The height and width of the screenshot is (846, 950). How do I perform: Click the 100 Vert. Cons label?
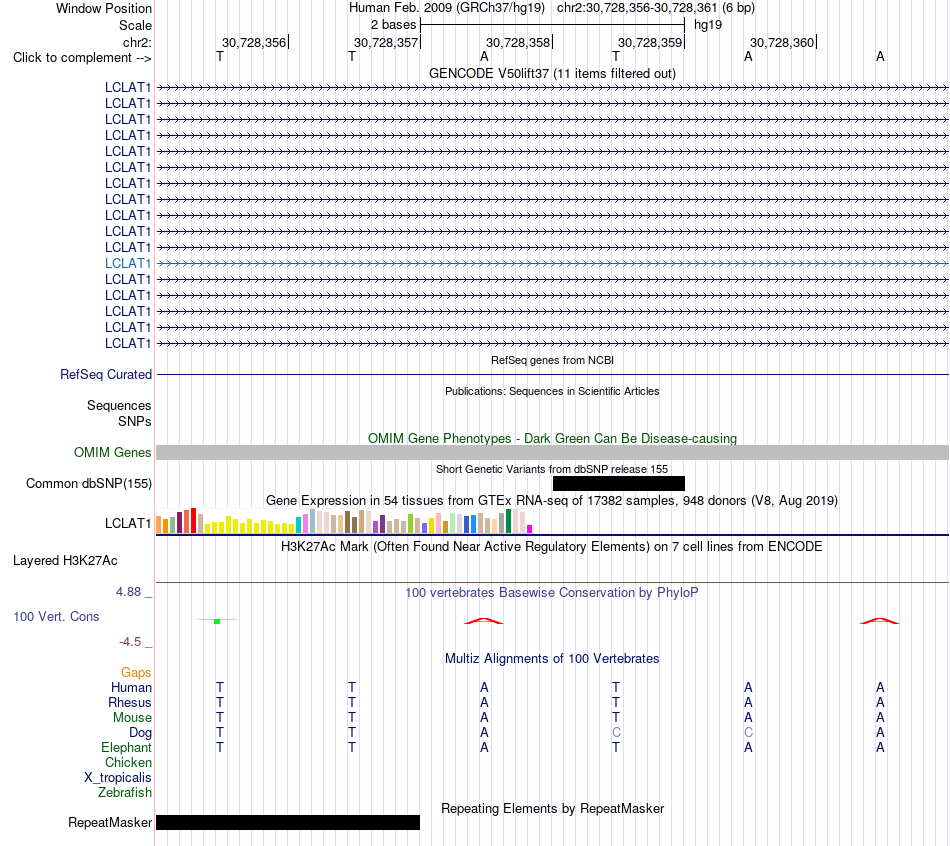click(56, 616)
